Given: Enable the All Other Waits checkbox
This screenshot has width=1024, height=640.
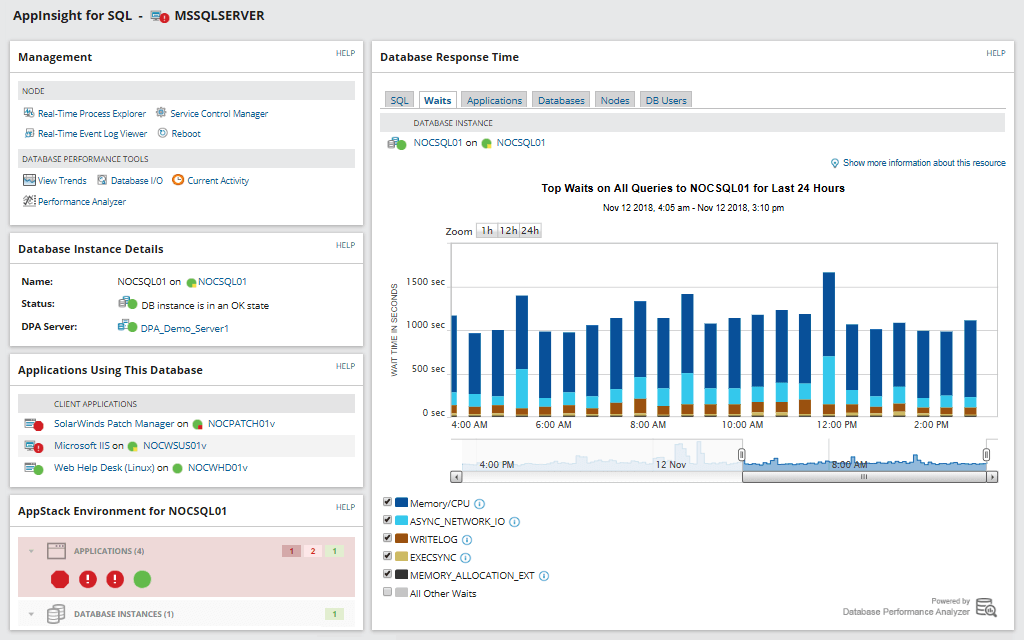Looking at the screenshot, I should point(387,592).
